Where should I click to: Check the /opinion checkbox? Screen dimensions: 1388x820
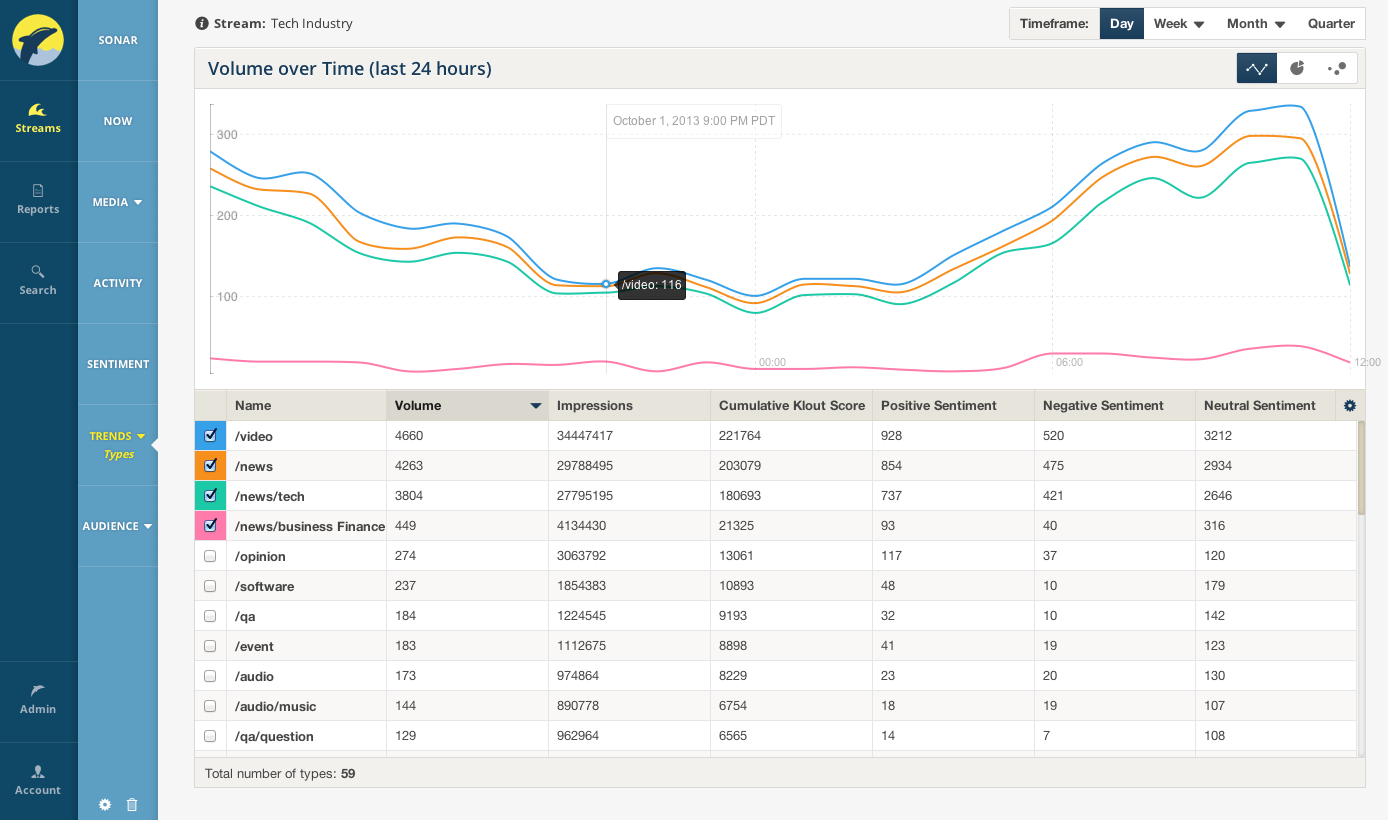pos(210,556)
